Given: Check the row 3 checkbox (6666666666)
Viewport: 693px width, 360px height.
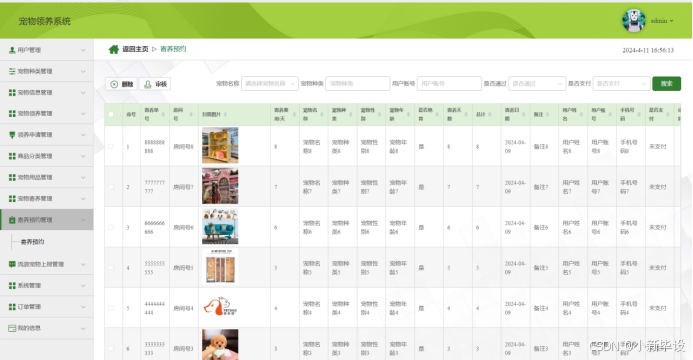Looking at the screenshot, I should coord(111,227).
